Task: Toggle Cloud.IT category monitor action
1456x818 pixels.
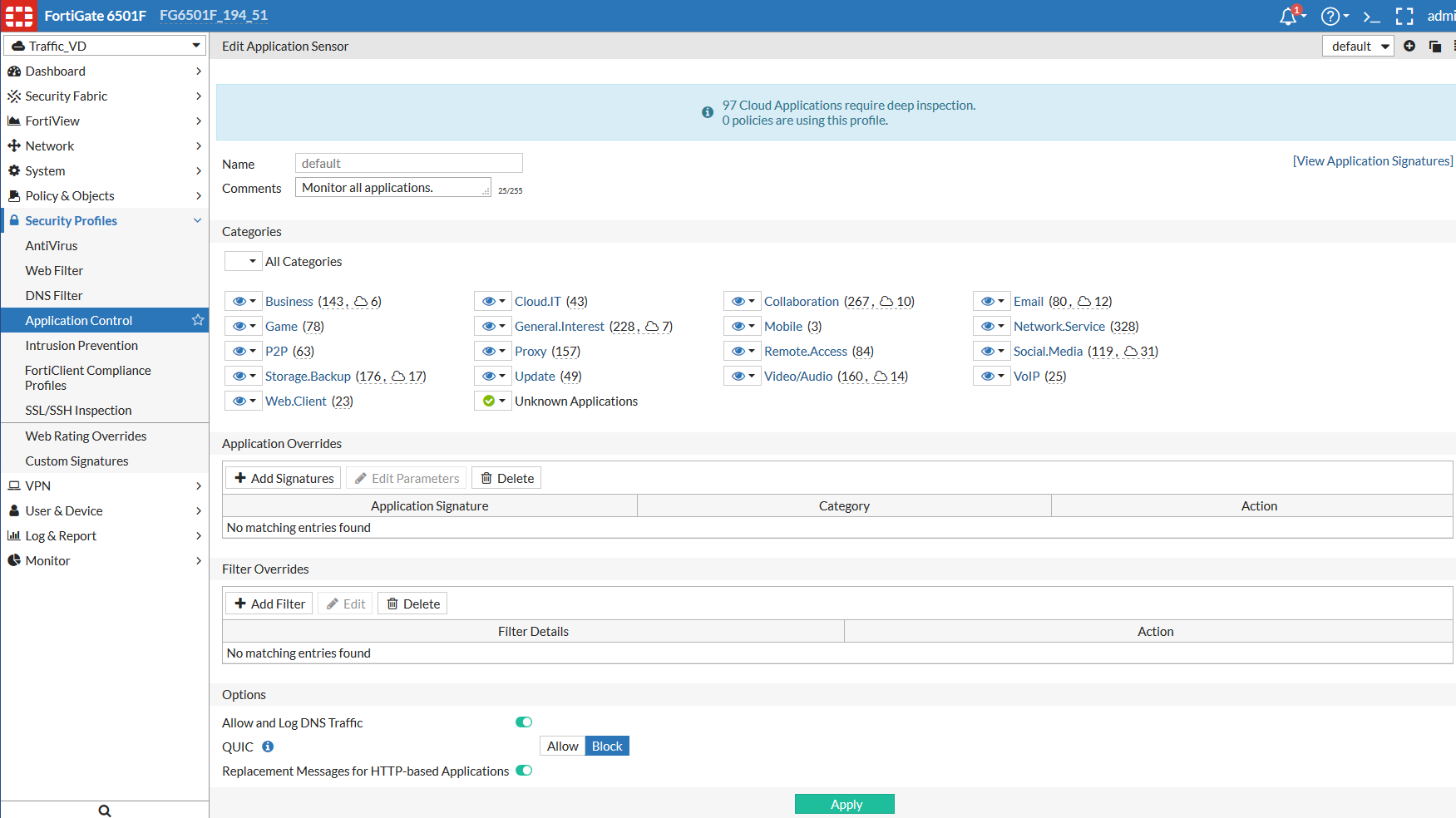Action: pyautogui.click(x=493, y=301)
